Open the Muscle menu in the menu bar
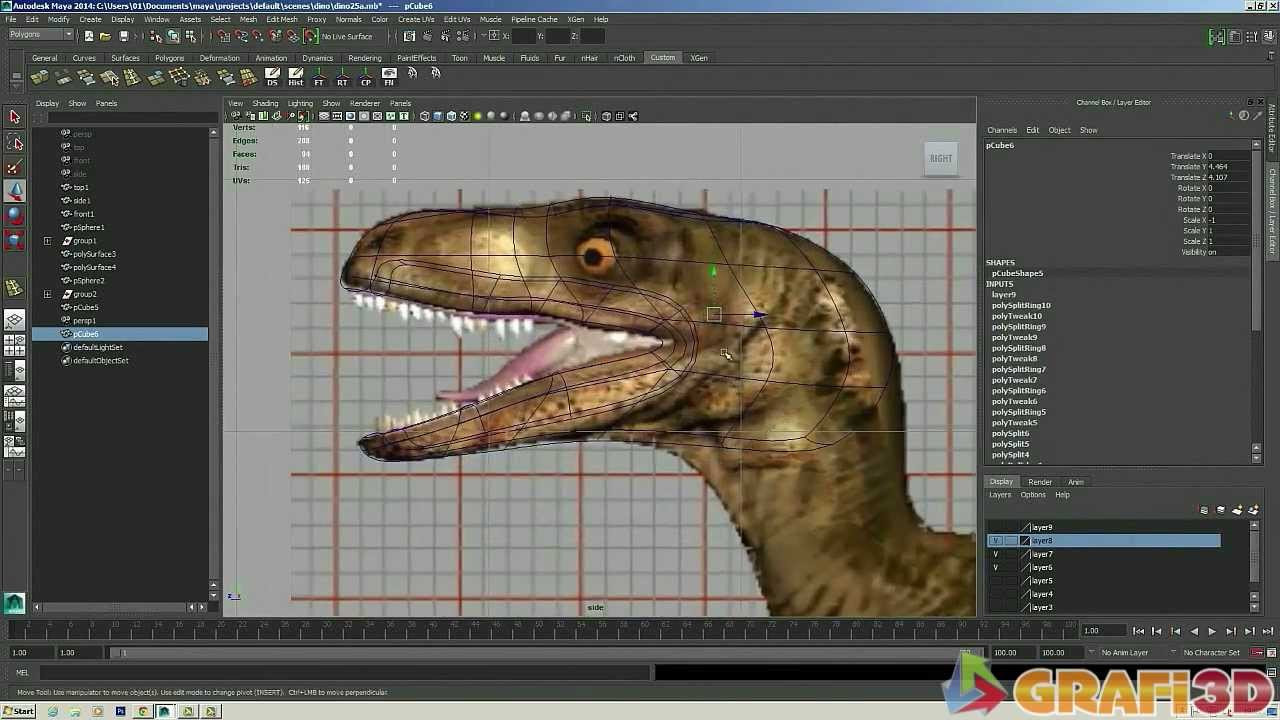Screen dimensions: 1280x720 490,18
